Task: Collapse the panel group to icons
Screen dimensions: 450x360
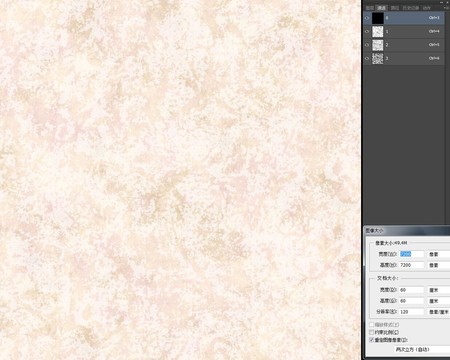Action: tap(442, 2)
